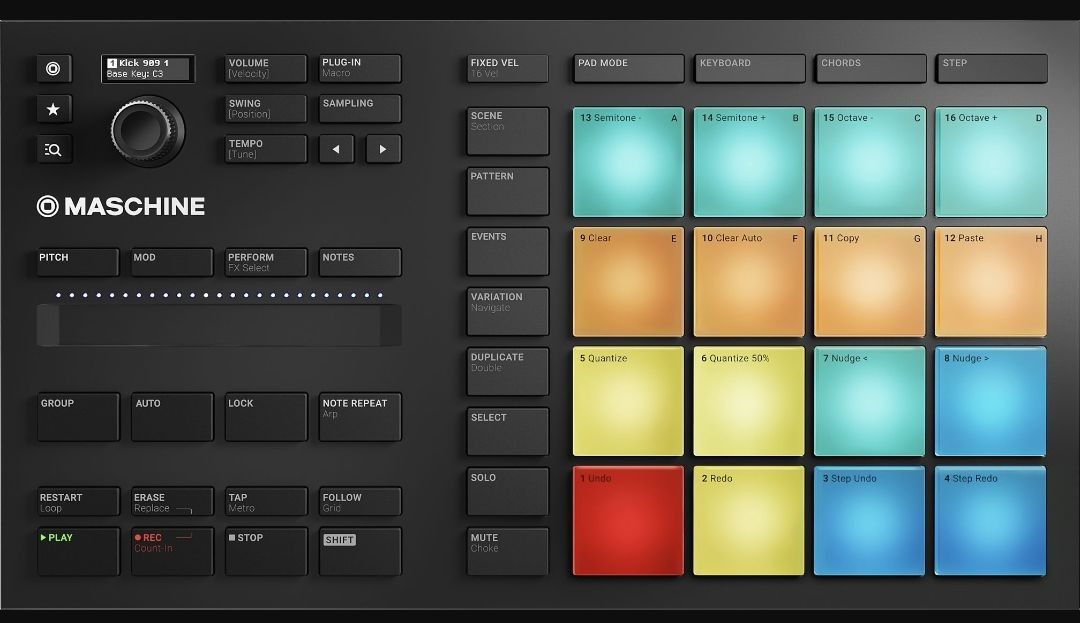Open the PLUG-IN Macro button

(360, 69)
